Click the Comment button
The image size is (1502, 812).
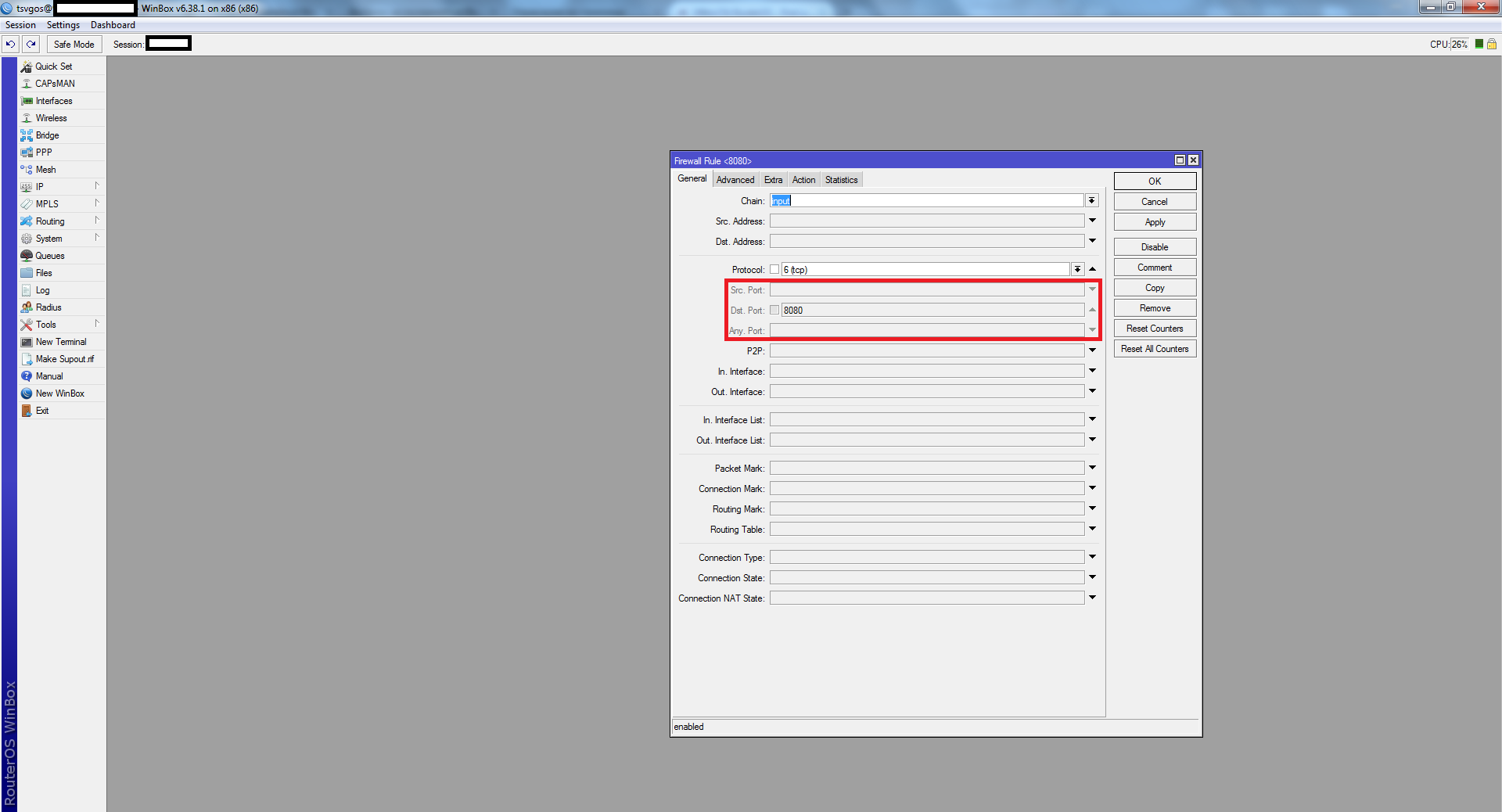tap(1155, 268)
